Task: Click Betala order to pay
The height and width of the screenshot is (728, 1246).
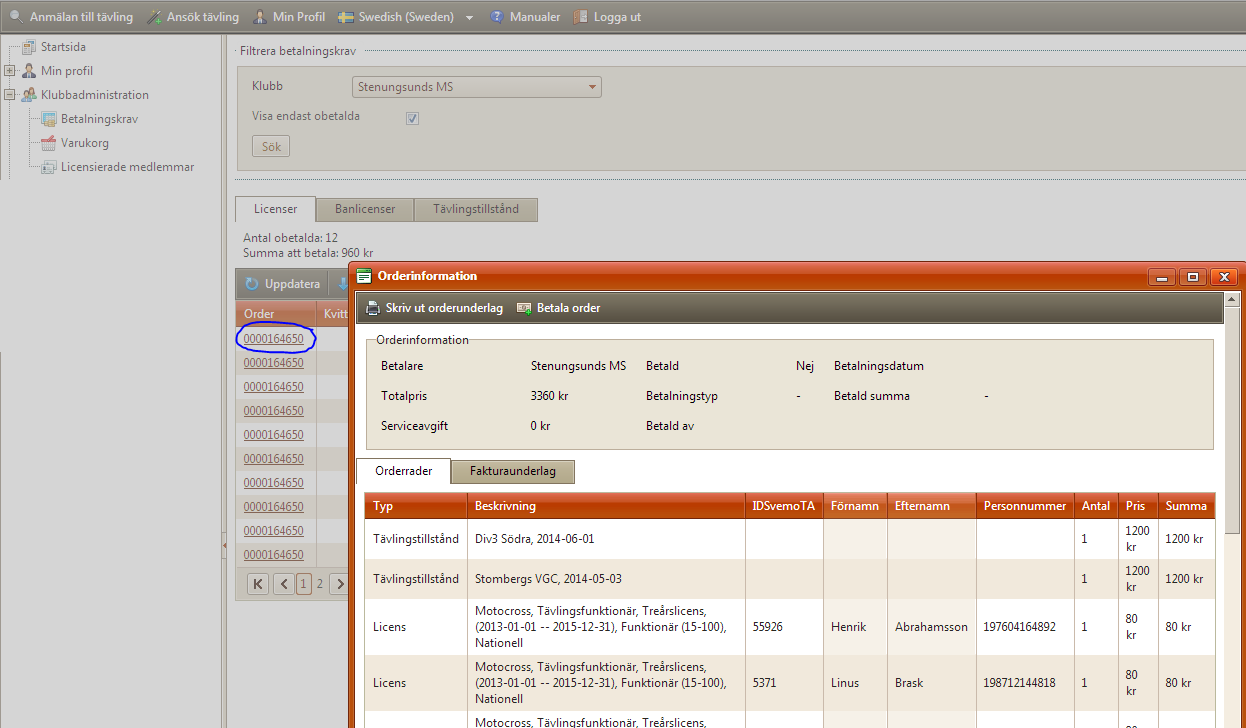Action: coord(558,308)
